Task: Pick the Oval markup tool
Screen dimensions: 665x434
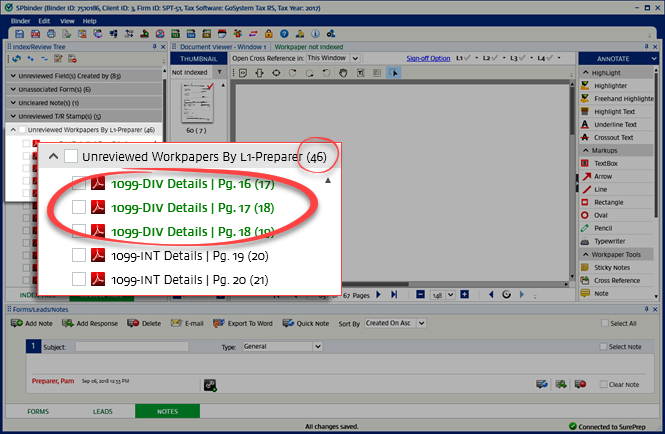Action: [x=604, y=215]
